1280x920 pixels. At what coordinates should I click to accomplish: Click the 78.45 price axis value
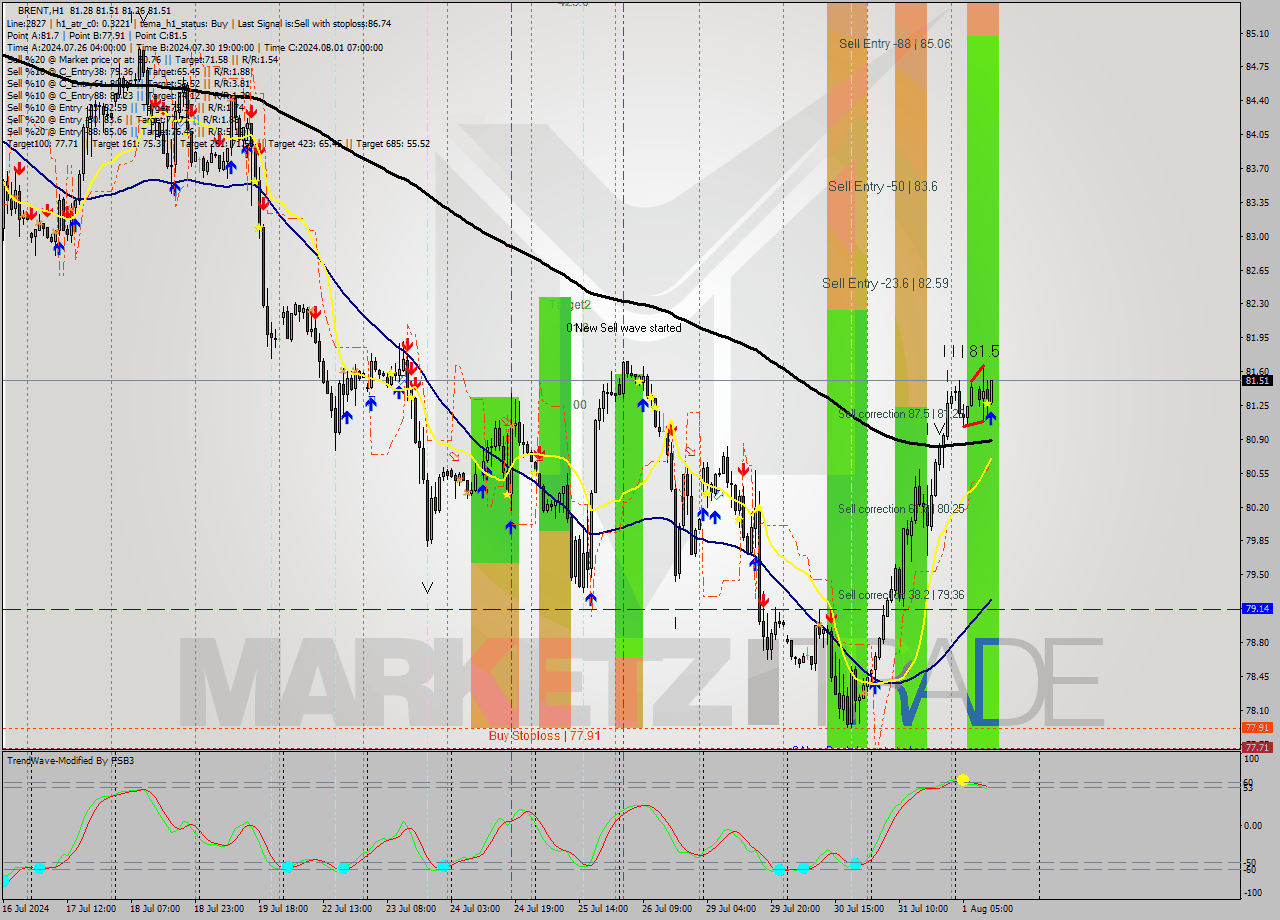1257,677
